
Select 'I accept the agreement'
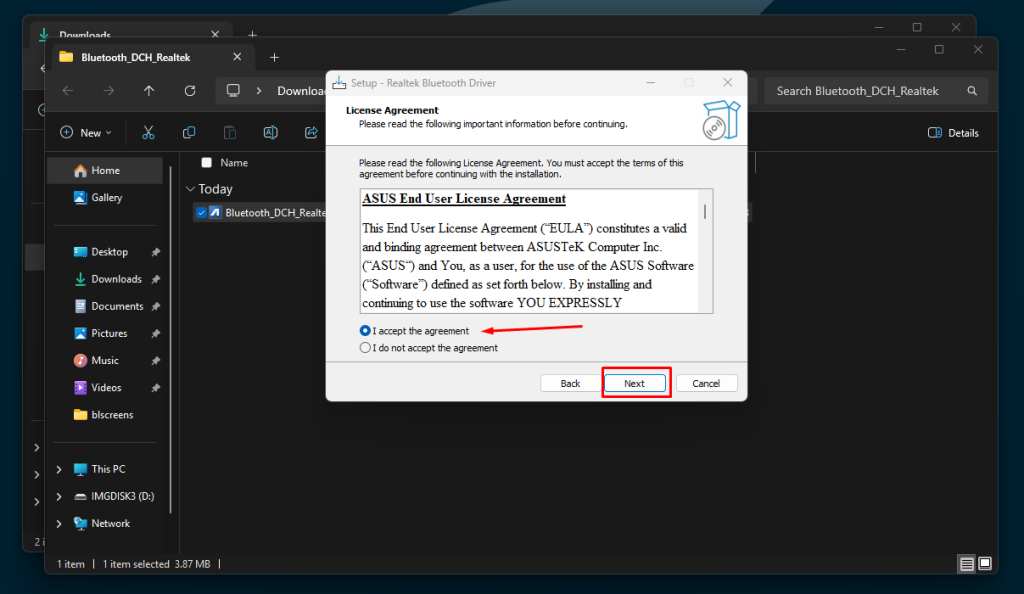pyautogui.click(x=365, y=331)
